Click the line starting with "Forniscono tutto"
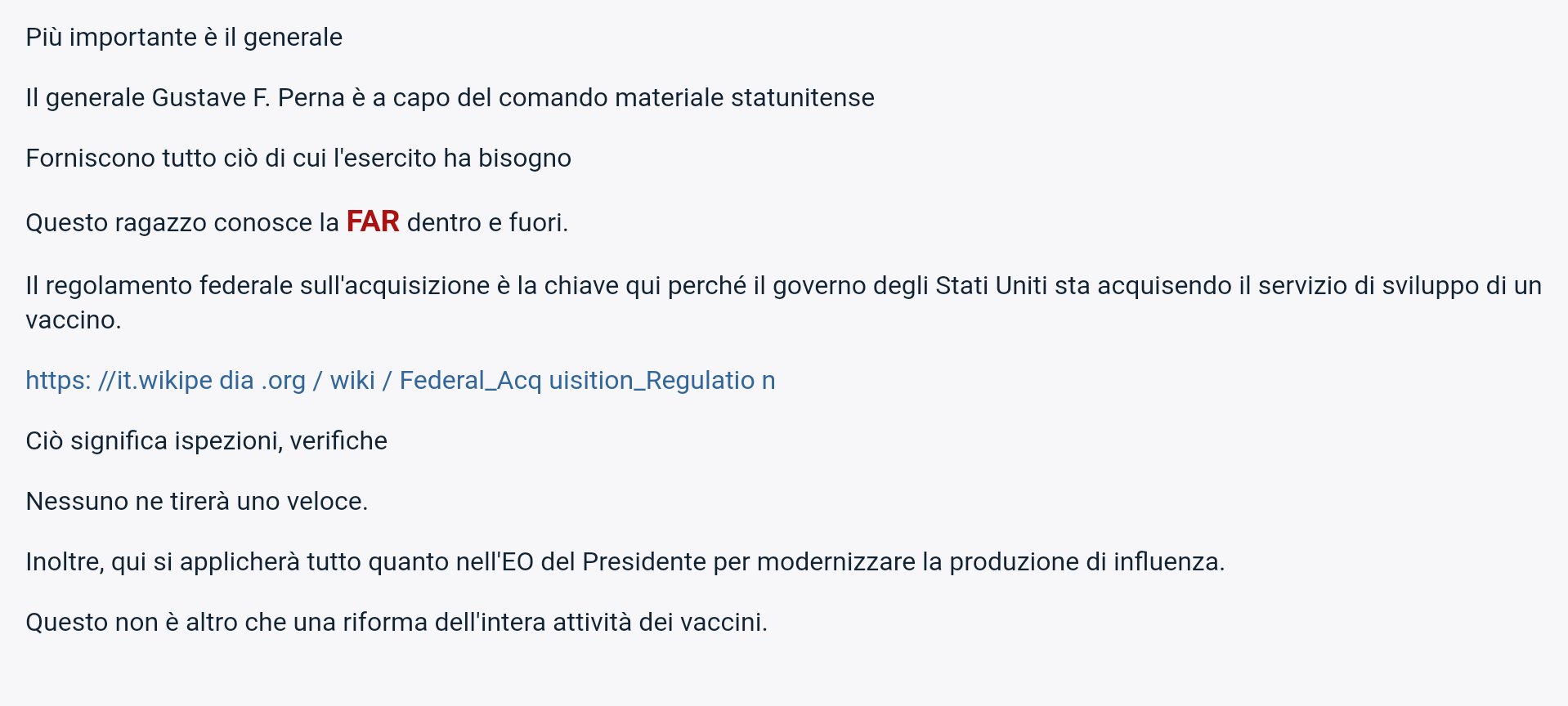Viewport: 1568px width, 706px height. tap(298, 159)
